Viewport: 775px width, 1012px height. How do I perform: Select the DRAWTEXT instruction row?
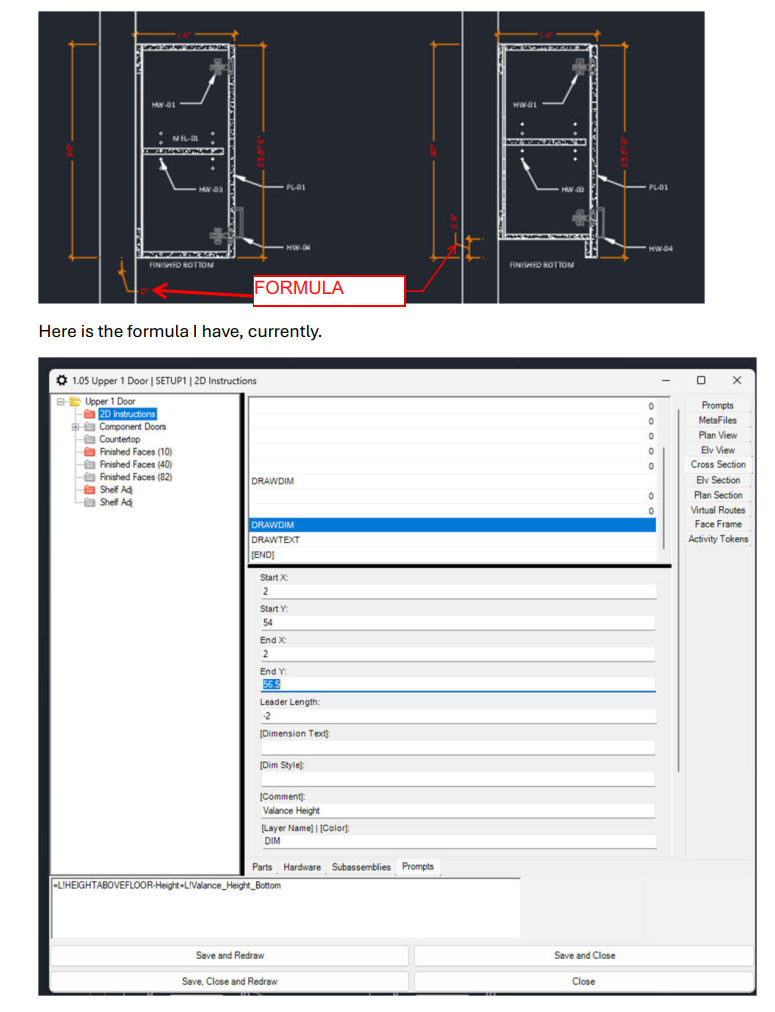(452, 540)
